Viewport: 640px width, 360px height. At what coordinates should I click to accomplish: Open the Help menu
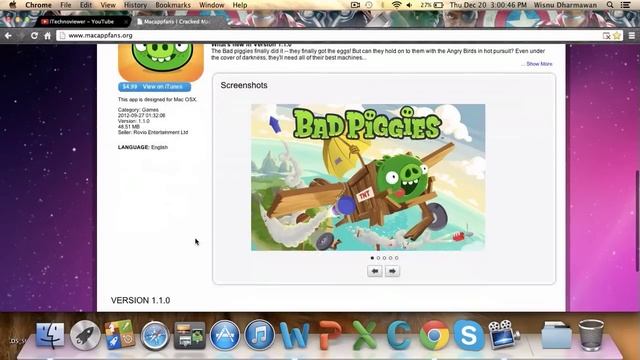pos(240,5)
